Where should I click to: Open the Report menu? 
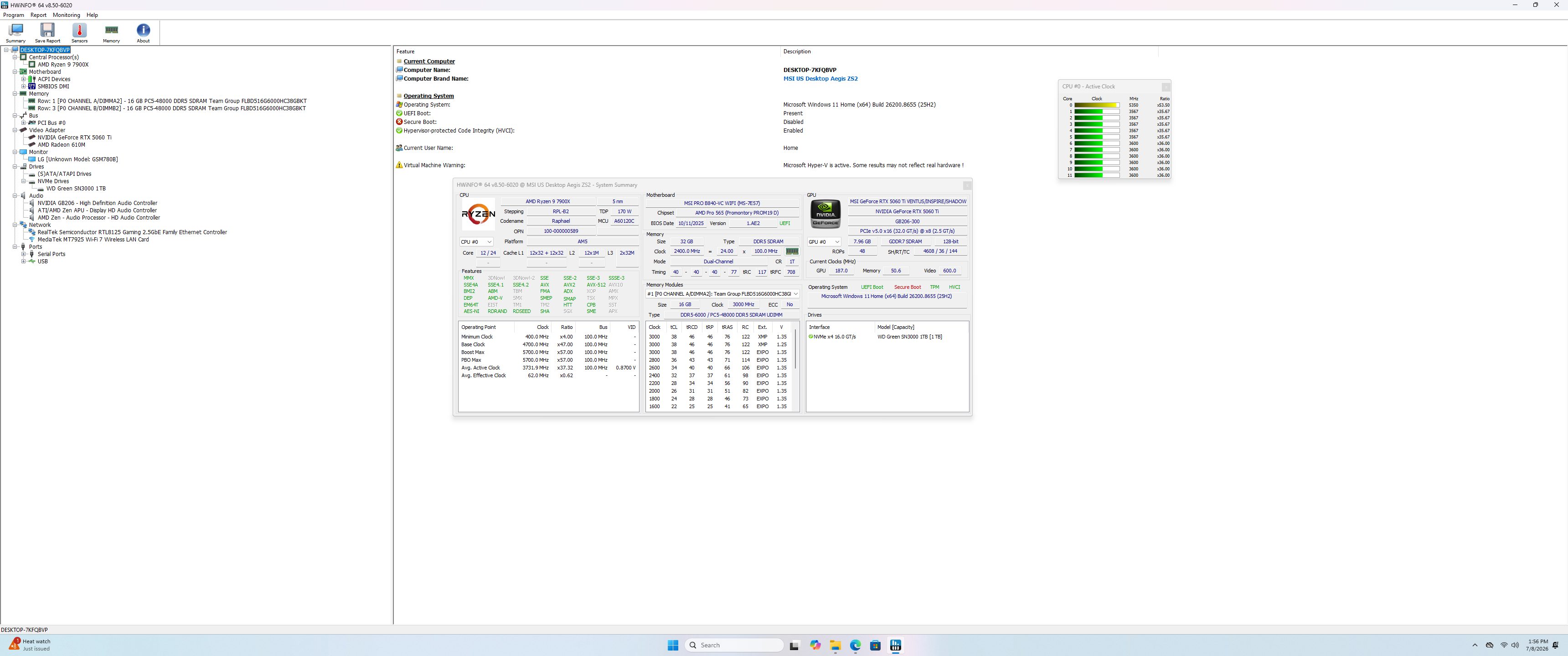click(x=38, y=15)
